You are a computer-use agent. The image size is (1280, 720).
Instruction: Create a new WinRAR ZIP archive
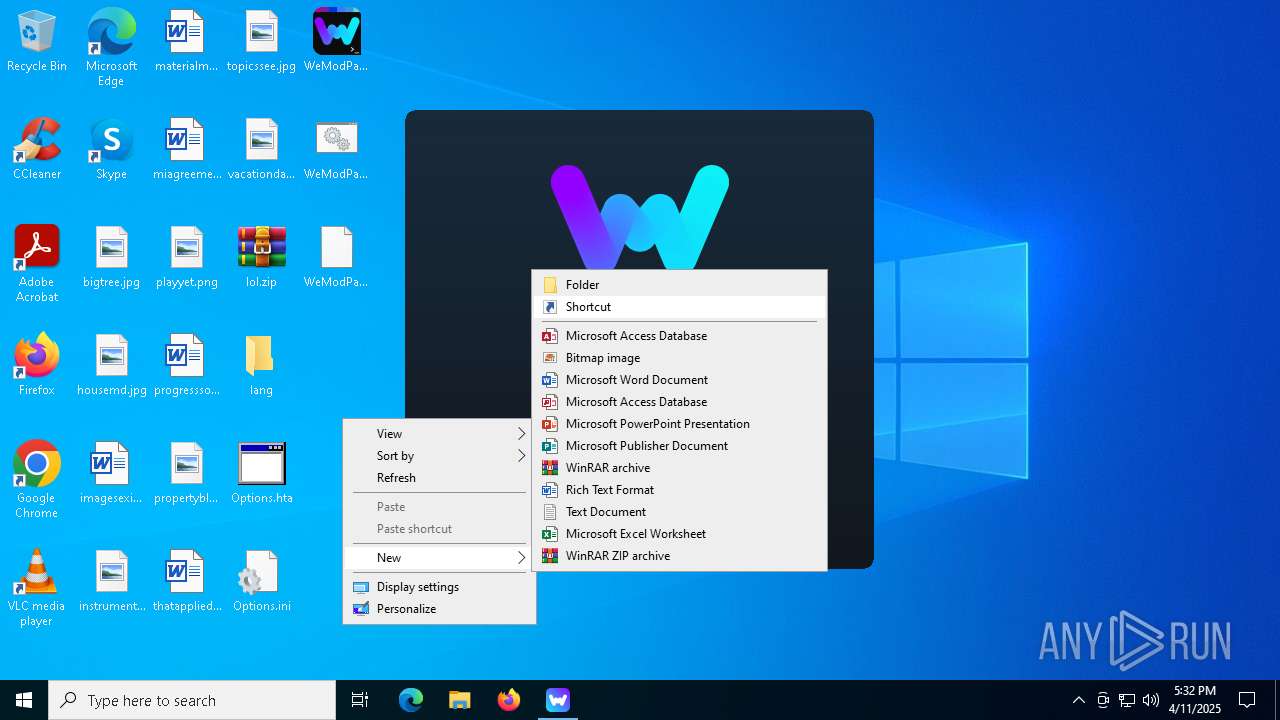(679, 556)
